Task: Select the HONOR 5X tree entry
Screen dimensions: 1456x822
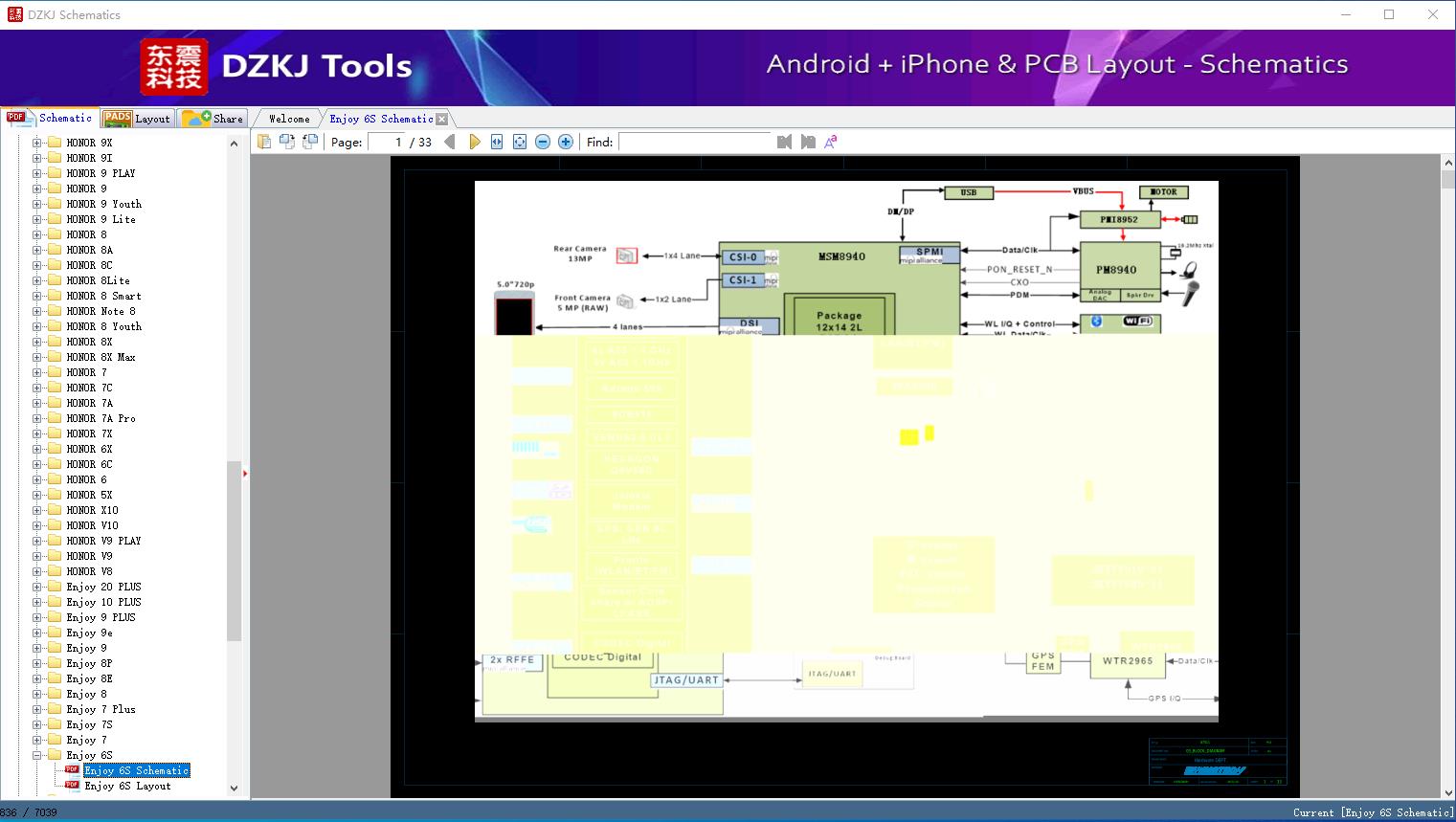Action: point(89,495)
